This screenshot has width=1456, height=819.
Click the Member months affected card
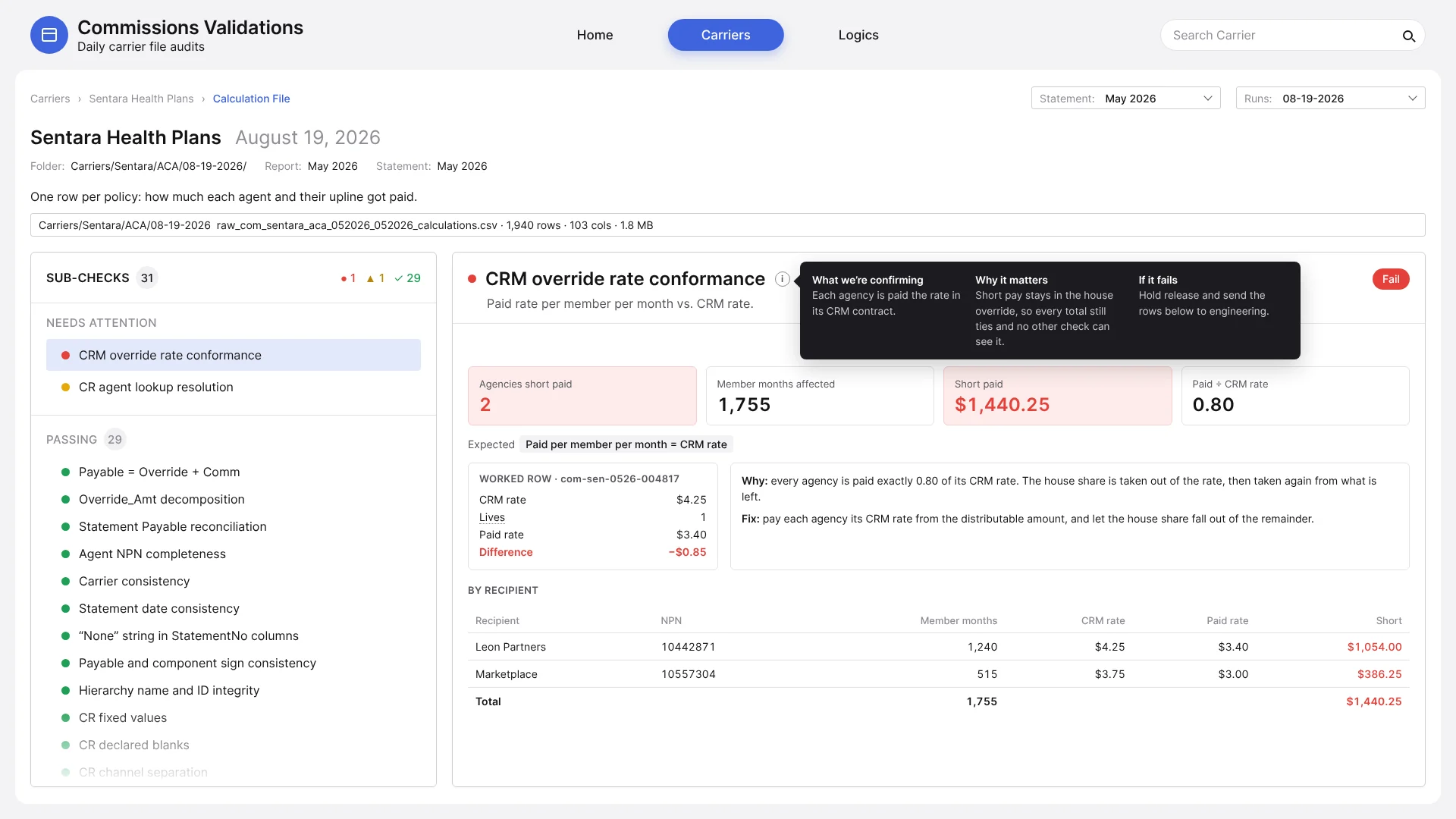tap(820, 396)
